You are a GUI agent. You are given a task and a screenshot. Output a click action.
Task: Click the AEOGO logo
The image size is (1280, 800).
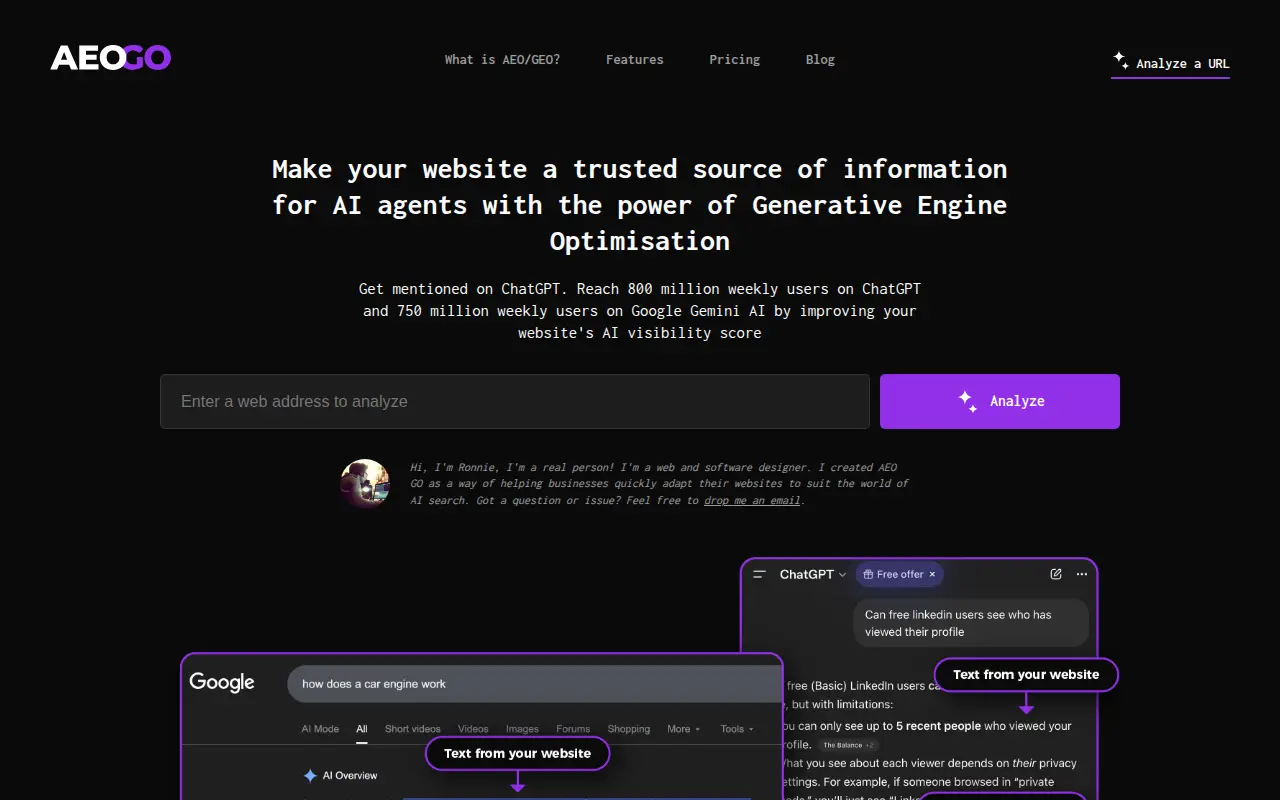tap(111, 57)
